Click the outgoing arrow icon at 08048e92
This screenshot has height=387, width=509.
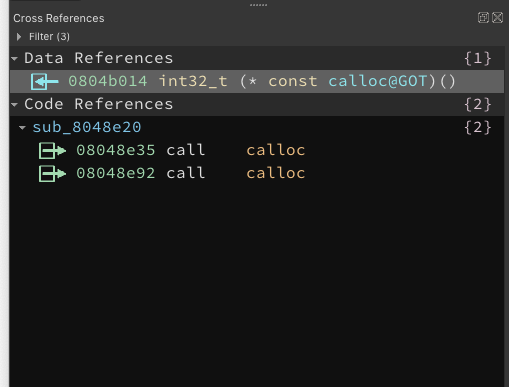coord(52,174)
